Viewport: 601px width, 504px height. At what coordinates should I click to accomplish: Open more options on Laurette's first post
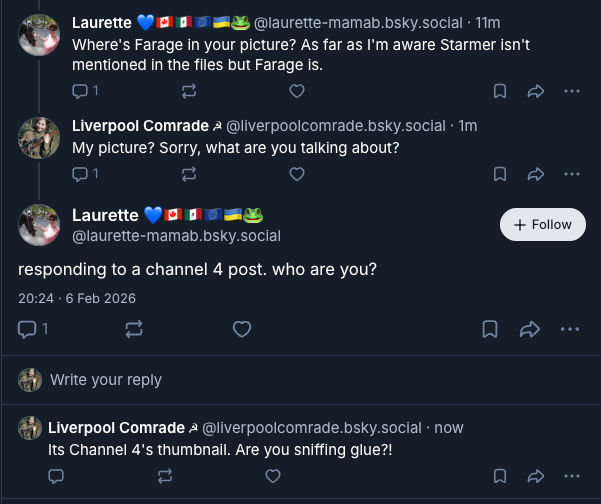[571, 91]
